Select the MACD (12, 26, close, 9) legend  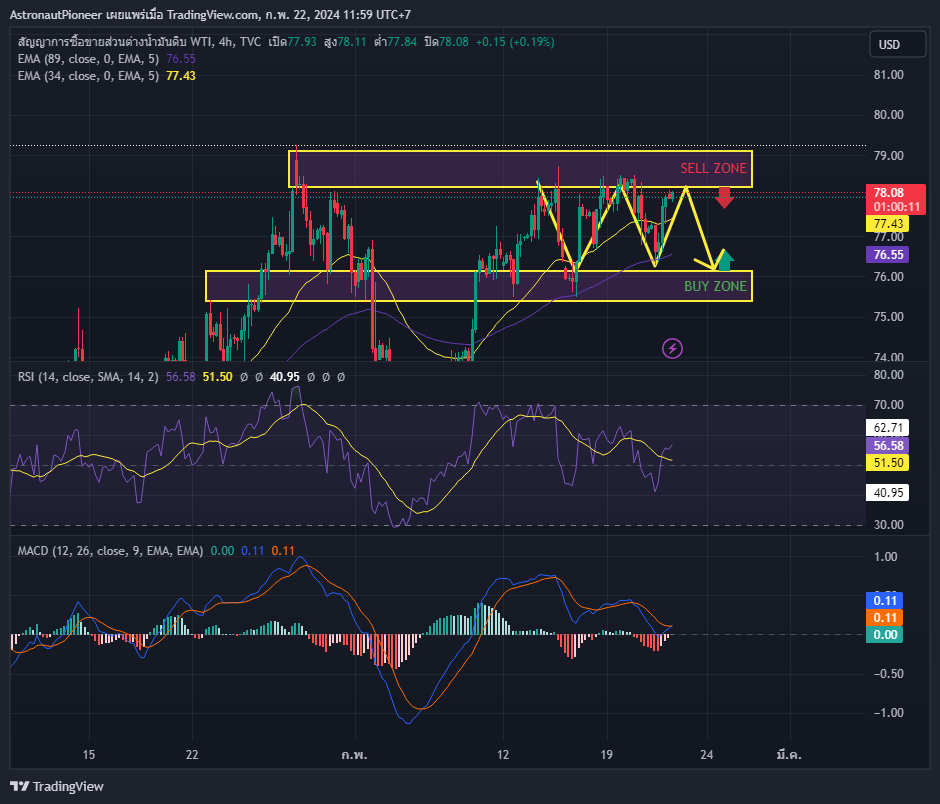pos(110,550)
